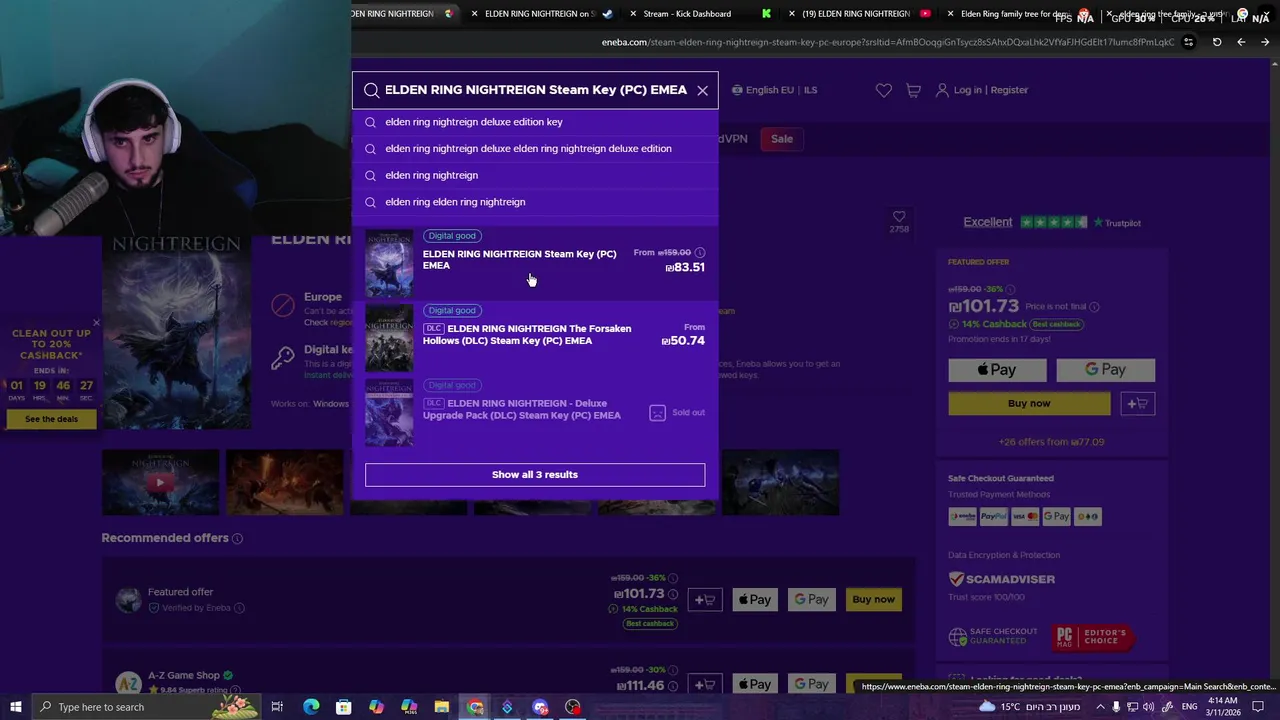Select suggestion 'elden ring nightreign'
Screen dimensions: 1280x720
pyautogui.click(x=535, y=175)
